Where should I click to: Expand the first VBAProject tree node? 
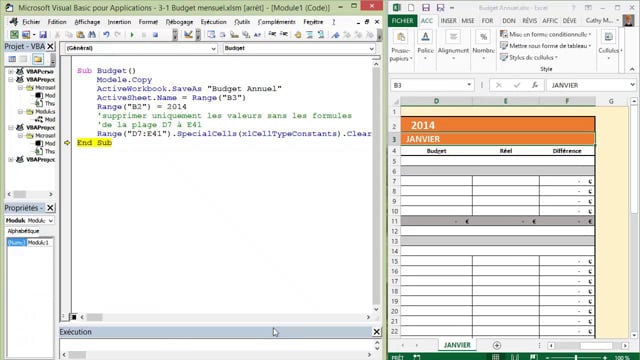(11, 71)
